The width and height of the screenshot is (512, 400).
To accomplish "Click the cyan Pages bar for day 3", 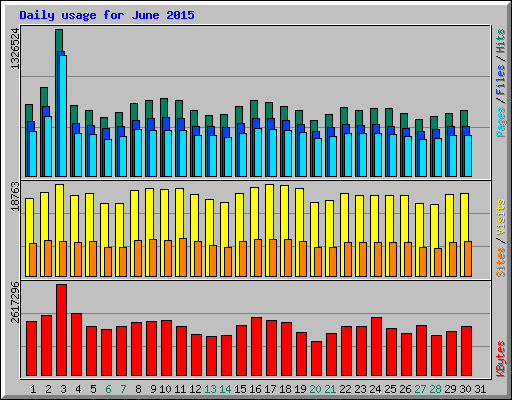I will pyautogui.click(x=63, y=116).
